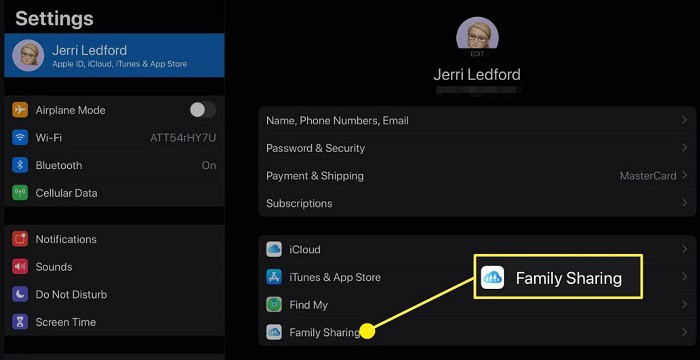Image resolution: width=700 pixels, height=360 pixels.
Task: Open Name, Phone Numbers, Email chevron
Action: pos(684,120)
